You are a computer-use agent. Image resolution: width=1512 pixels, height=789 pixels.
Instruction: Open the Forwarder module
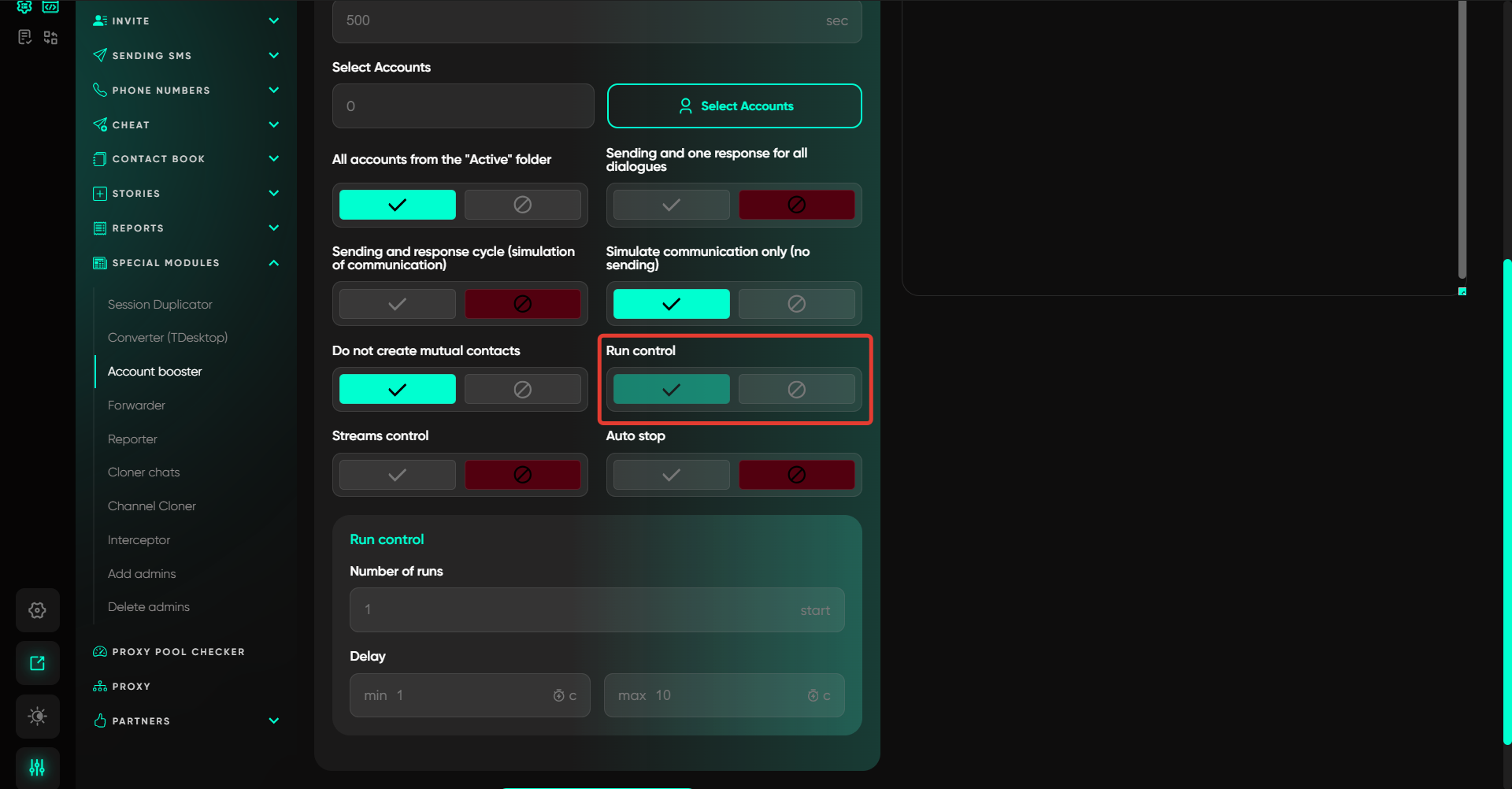coord(136,406)
